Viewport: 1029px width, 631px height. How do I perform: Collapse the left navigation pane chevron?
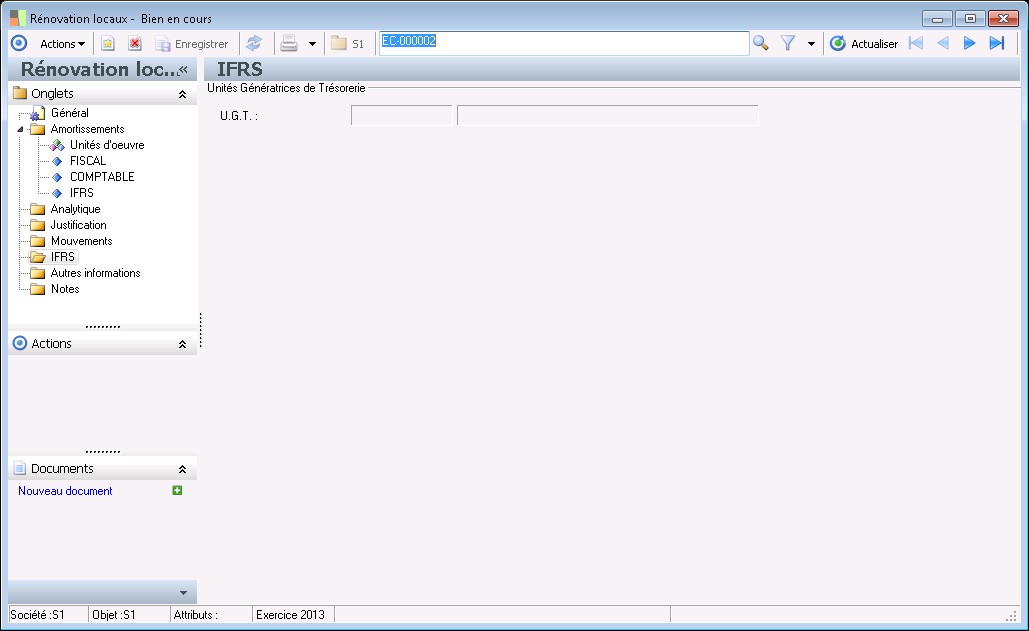point(183,70)
